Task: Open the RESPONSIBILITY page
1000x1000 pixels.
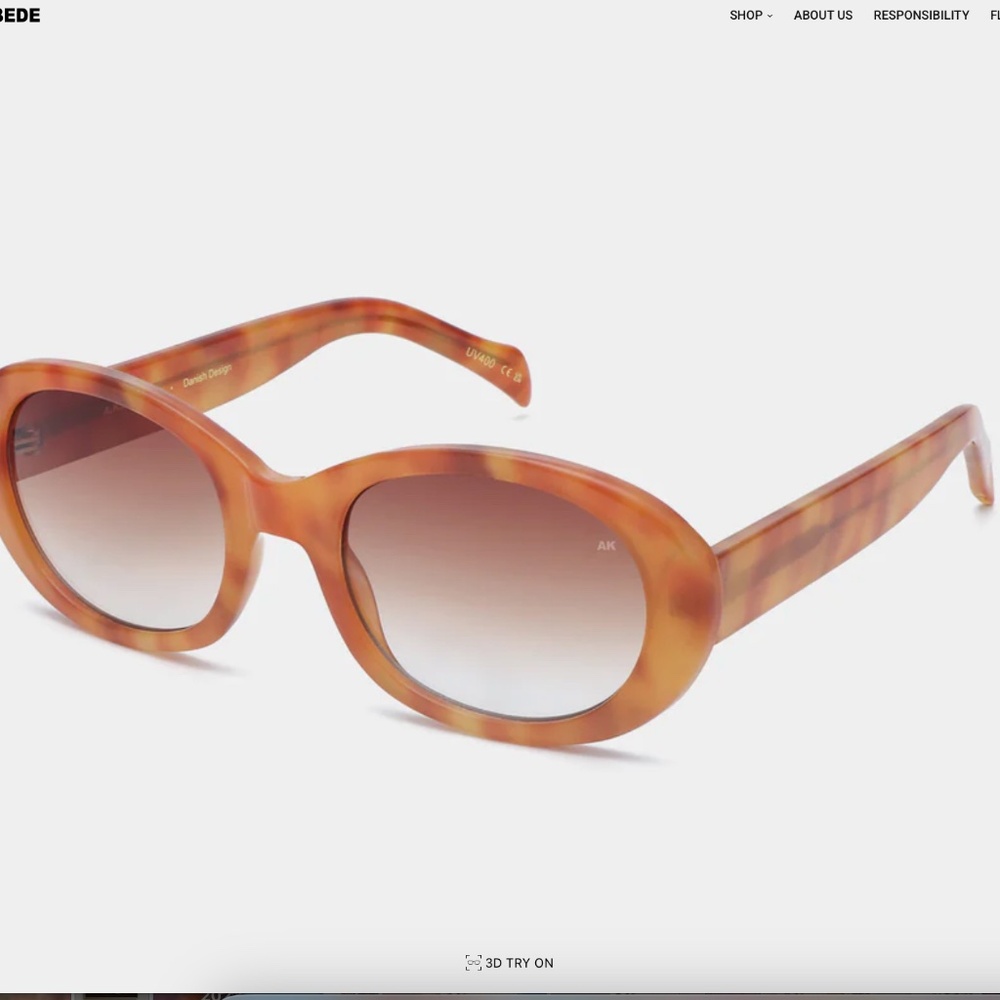Action: pyautogui.click(x=921, y=15)
